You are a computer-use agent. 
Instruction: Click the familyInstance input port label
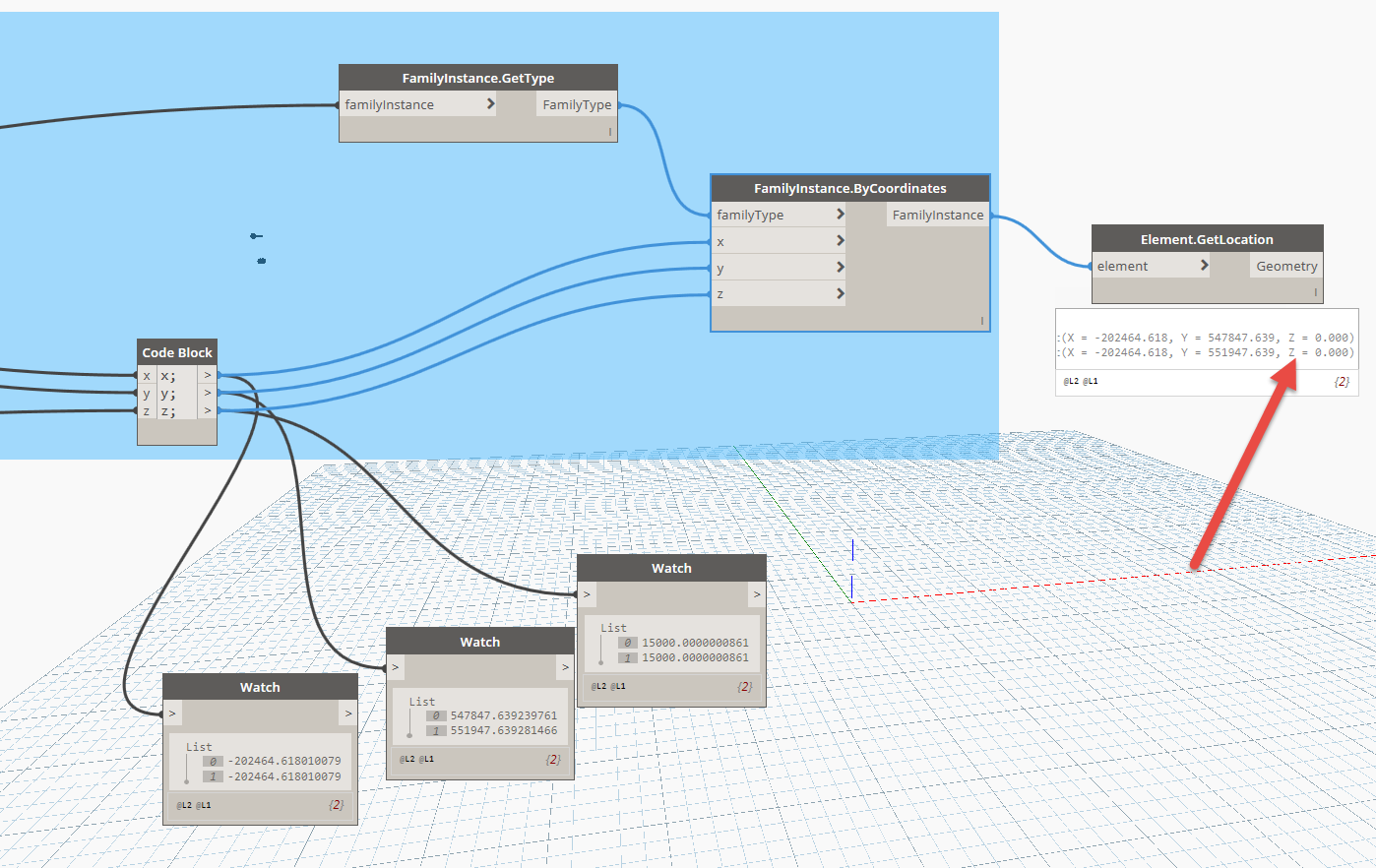(389, 104)
